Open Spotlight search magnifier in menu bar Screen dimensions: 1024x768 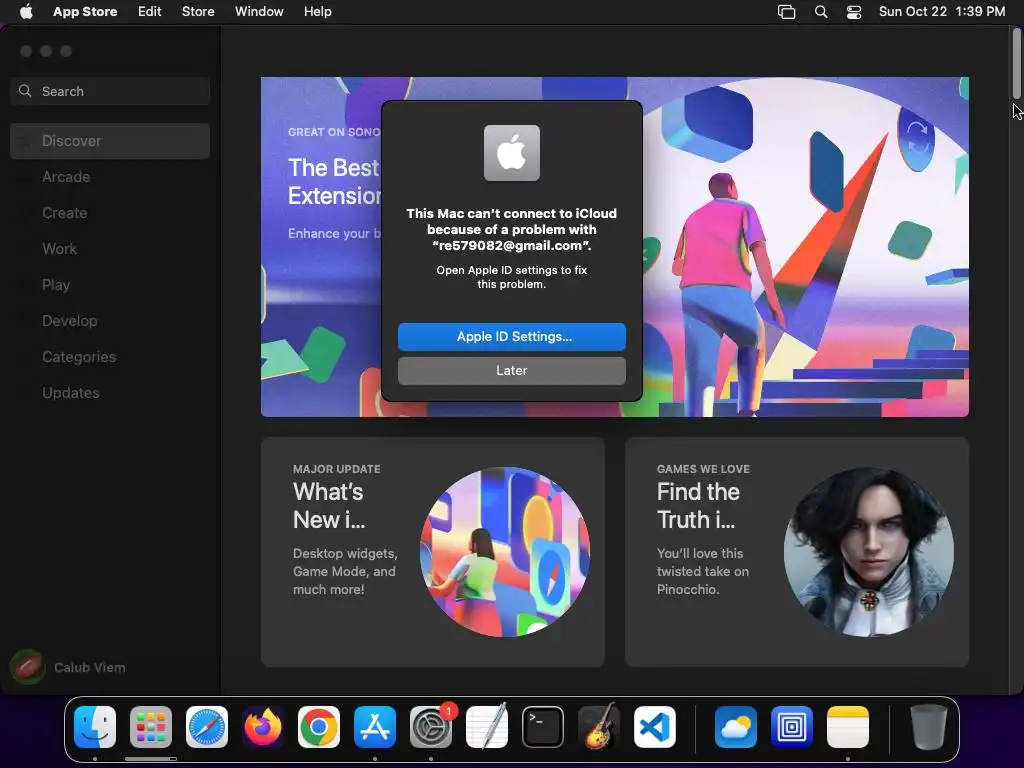coord(821,12)
